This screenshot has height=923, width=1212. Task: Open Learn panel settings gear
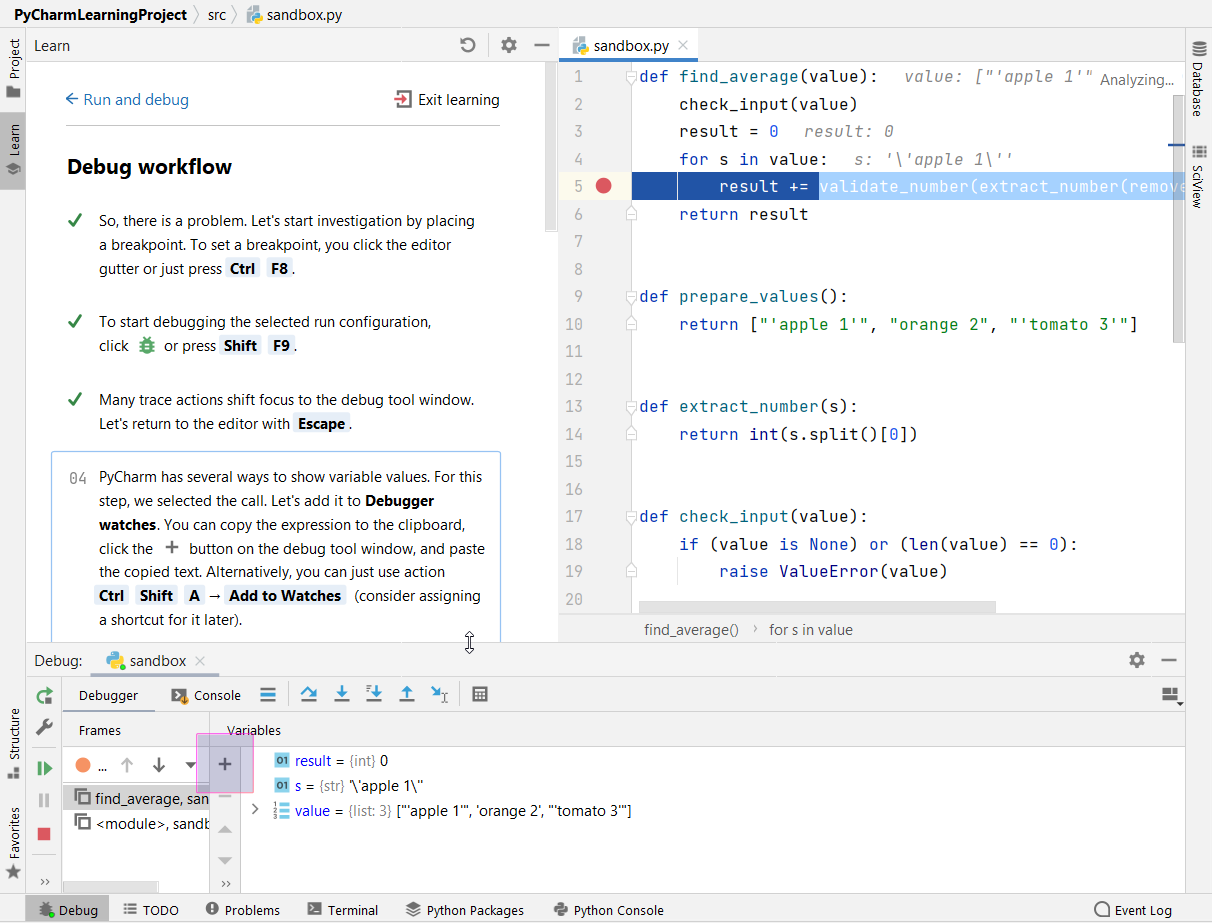coord(509,45)
